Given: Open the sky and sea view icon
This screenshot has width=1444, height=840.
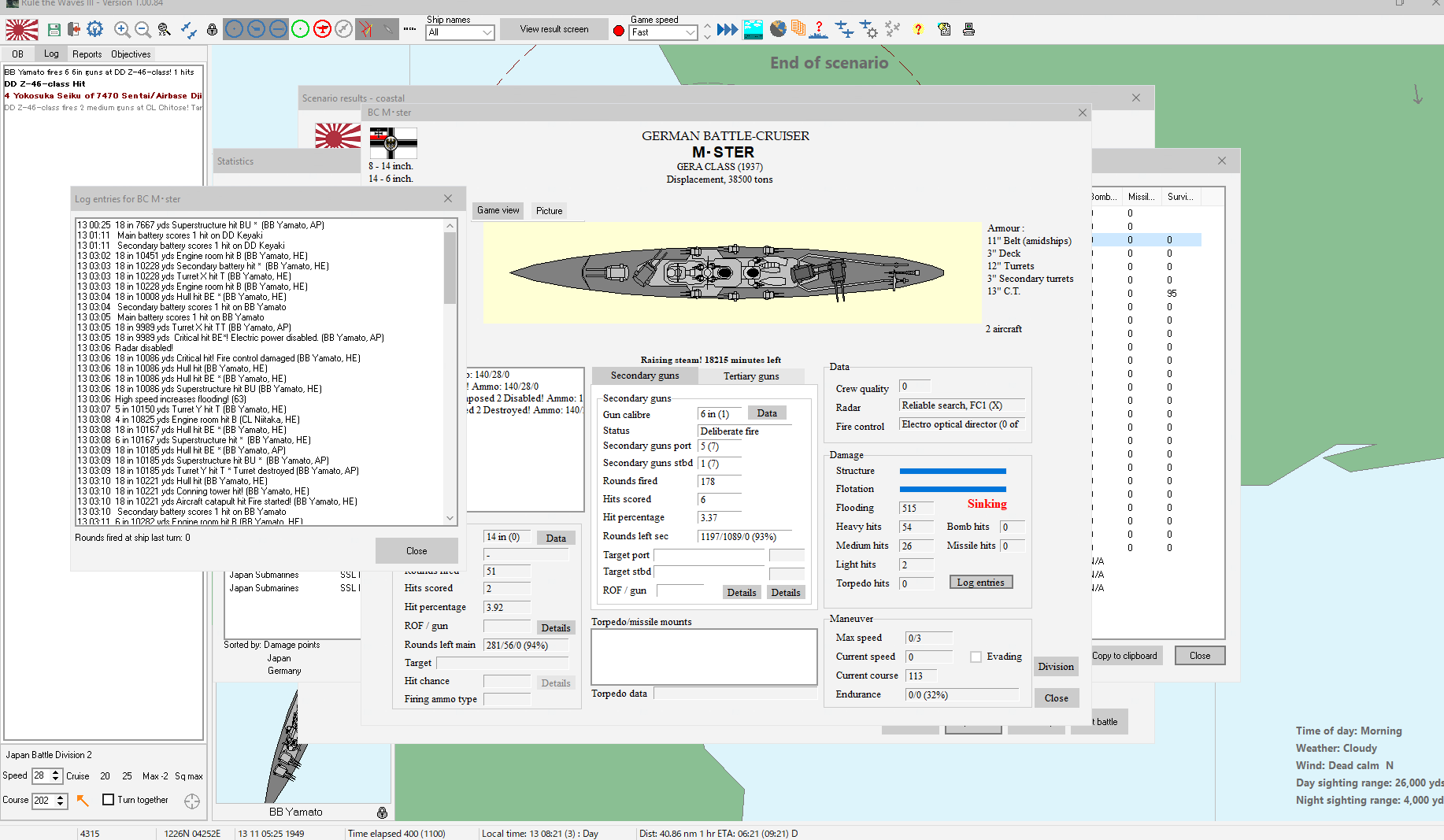Looking at the screenshot, I should [x=753, y=30].
